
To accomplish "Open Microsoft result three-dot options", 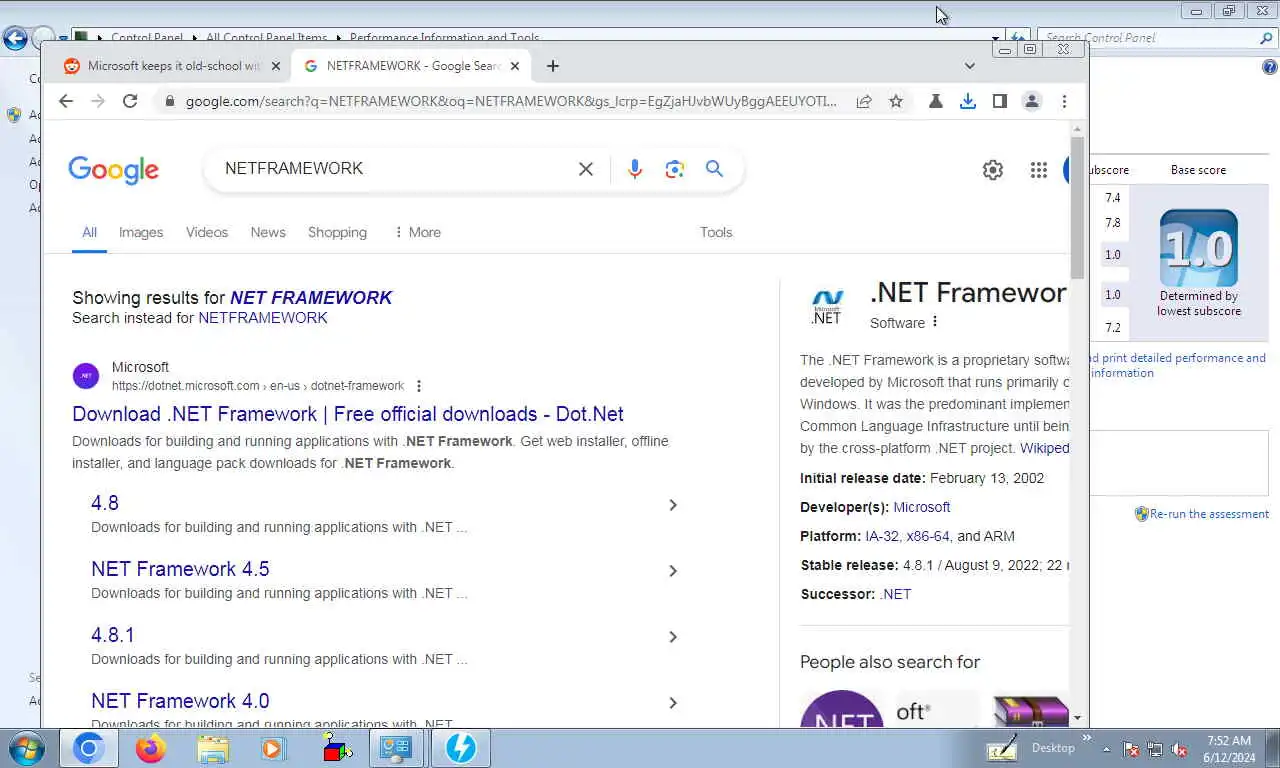I will (x=419, y=386).
